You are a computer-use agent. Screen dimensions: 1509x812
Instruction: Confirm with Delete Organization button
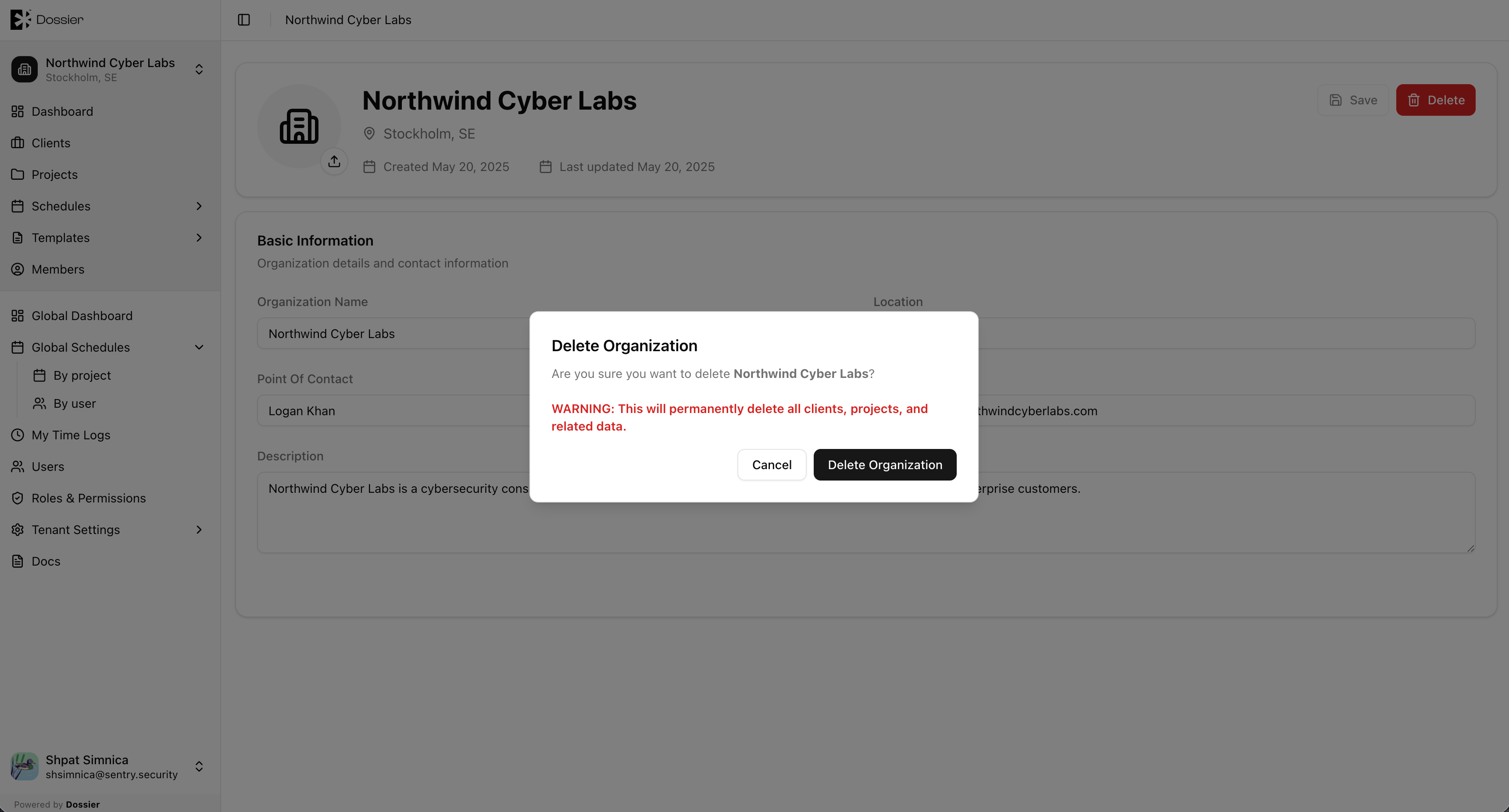click(884, 465)
